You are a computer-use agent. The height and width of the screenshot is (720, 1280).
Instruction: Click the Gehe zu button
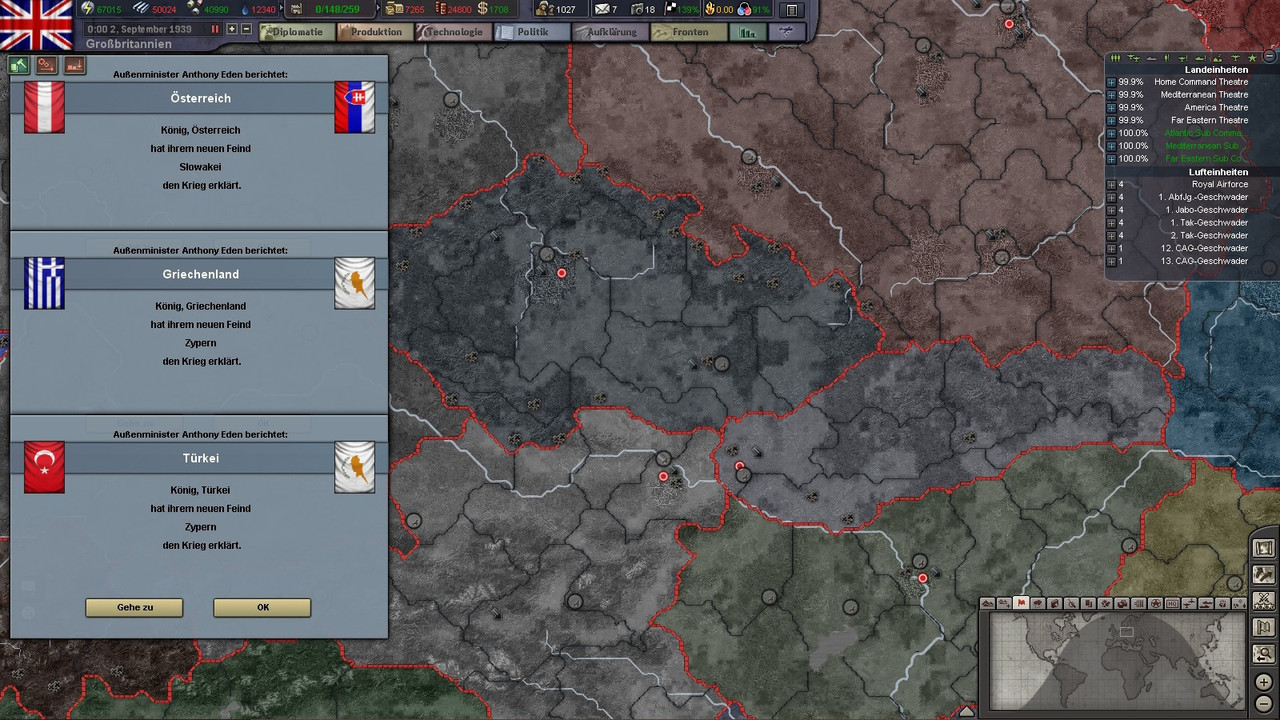(134, 607)
